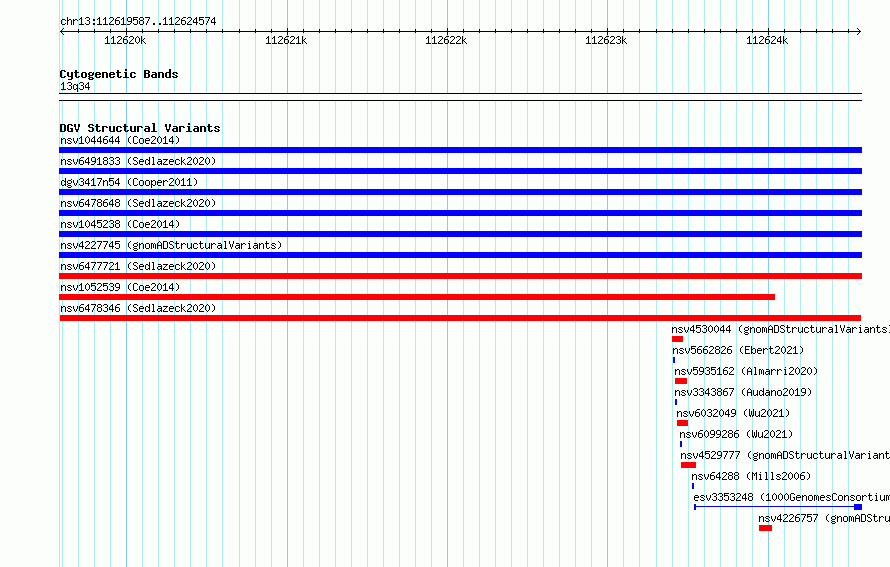Click the ruler's left arrowhead
The image size is (890, 567).
[x=62, y=32]
